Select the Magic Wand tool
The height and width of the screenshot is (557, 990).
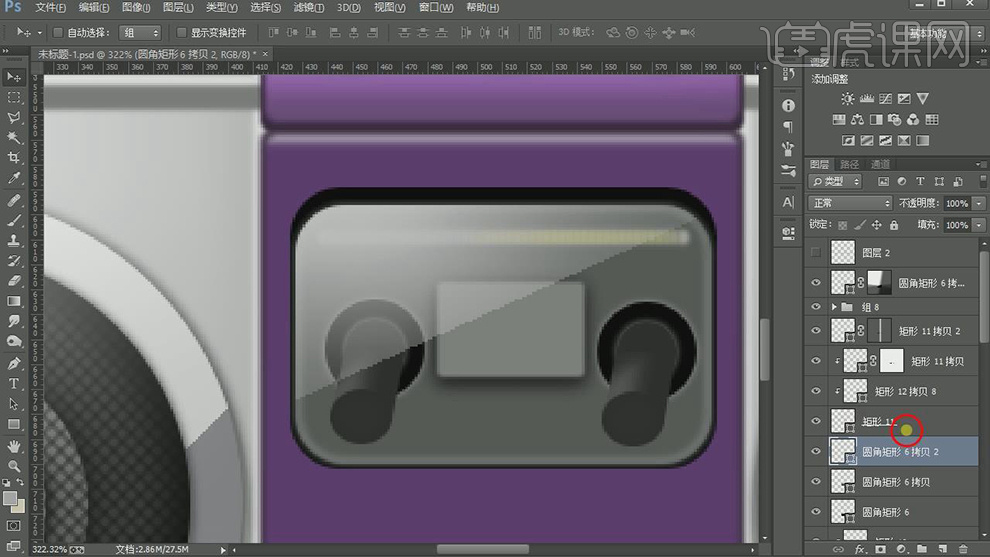coord(14,137)
